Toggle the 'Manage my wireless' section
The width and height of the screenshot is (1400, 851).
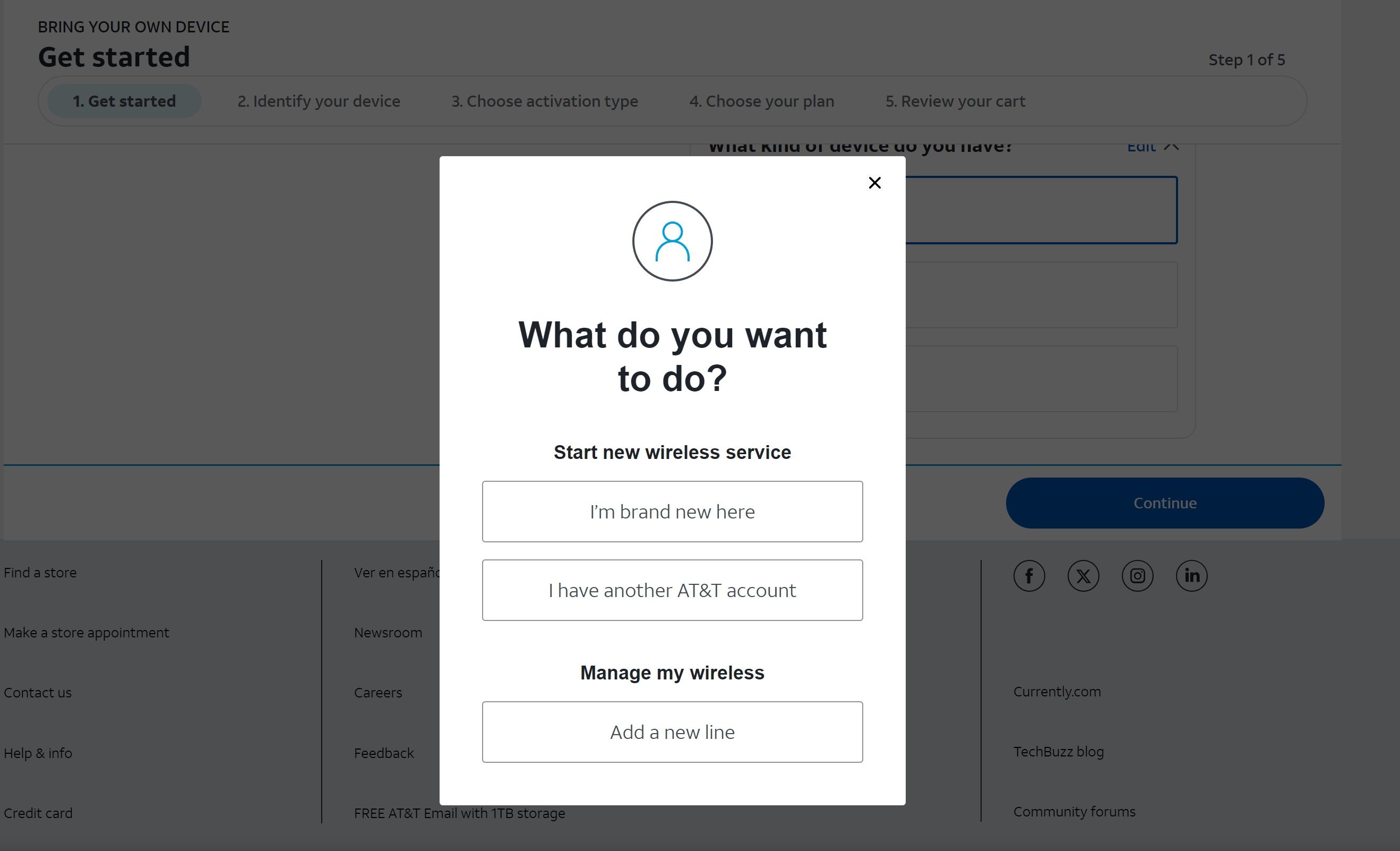(x=672, y=672)
